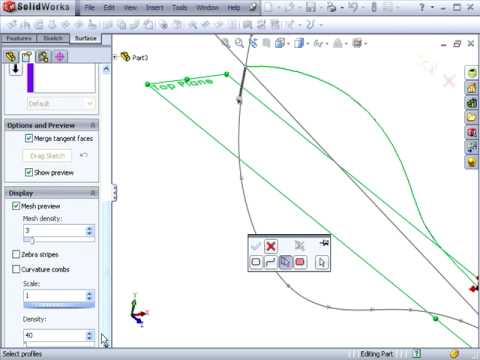This screenshot has width=480, height=360.
Task: Open View Palette folder task pane icon
Action: (472, 117)
